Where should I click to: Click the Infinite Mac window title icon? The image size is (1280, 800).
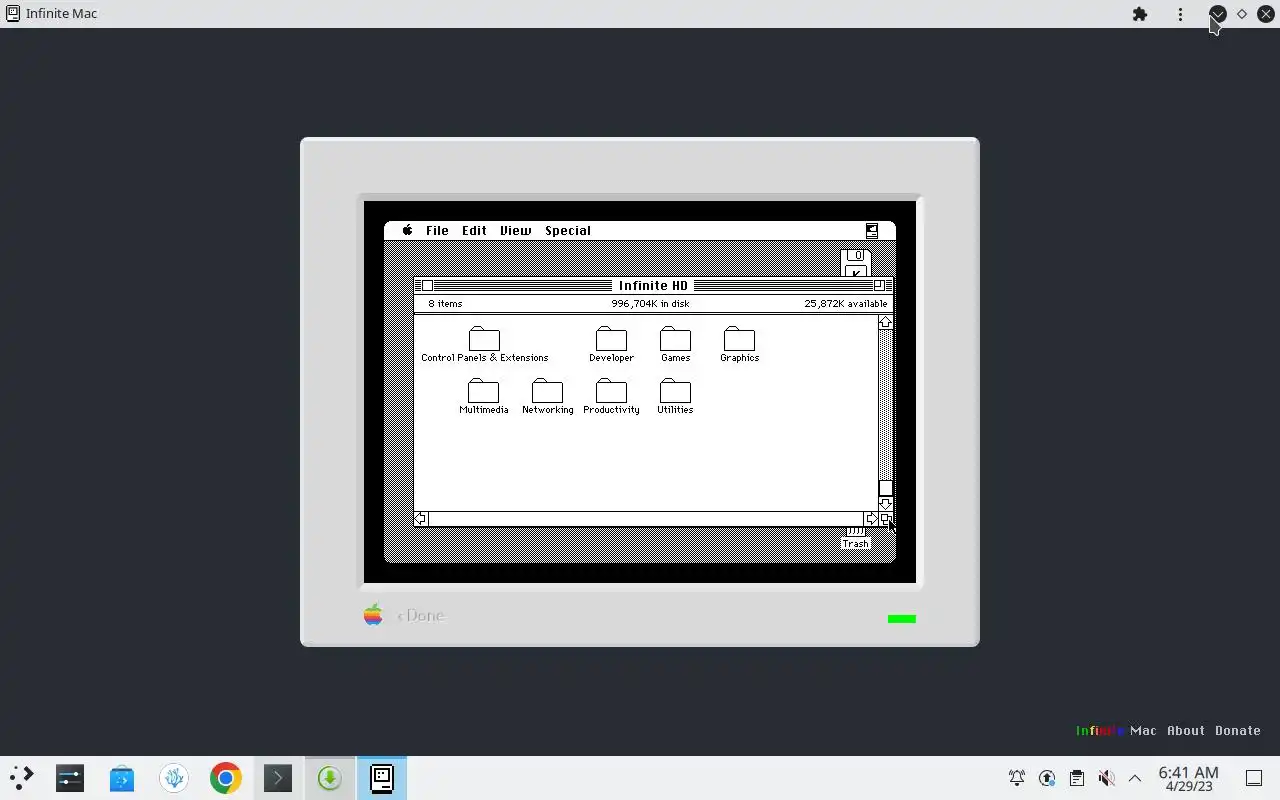pyautogui.click(x=13, y=14)
